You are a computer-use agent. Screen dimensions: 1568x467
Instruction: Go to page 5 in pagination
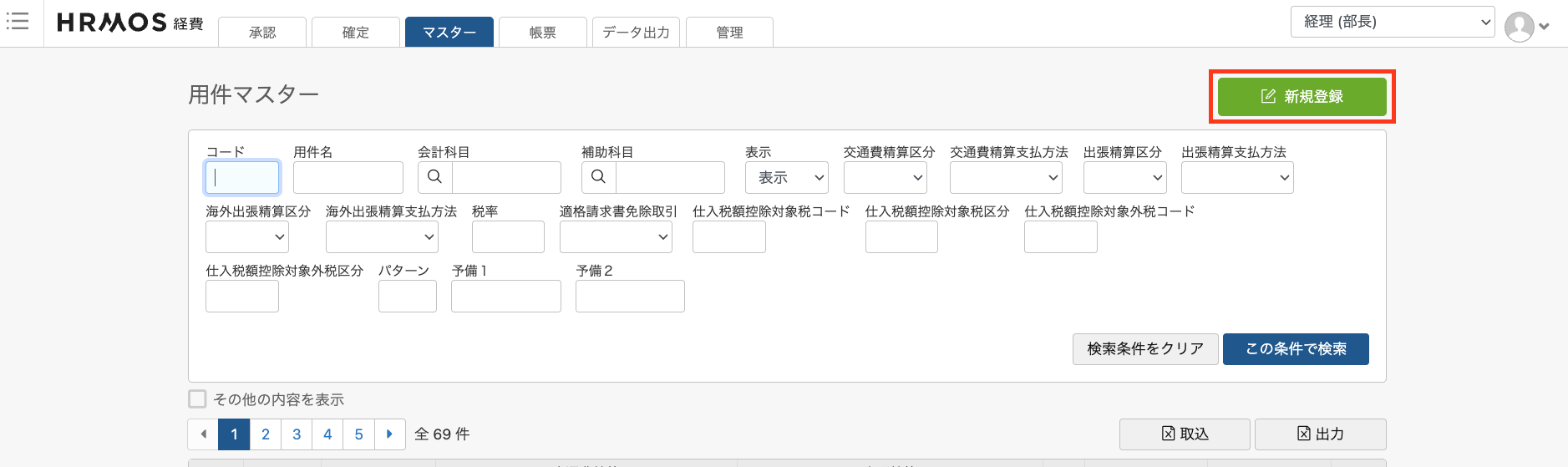[359, 434]
